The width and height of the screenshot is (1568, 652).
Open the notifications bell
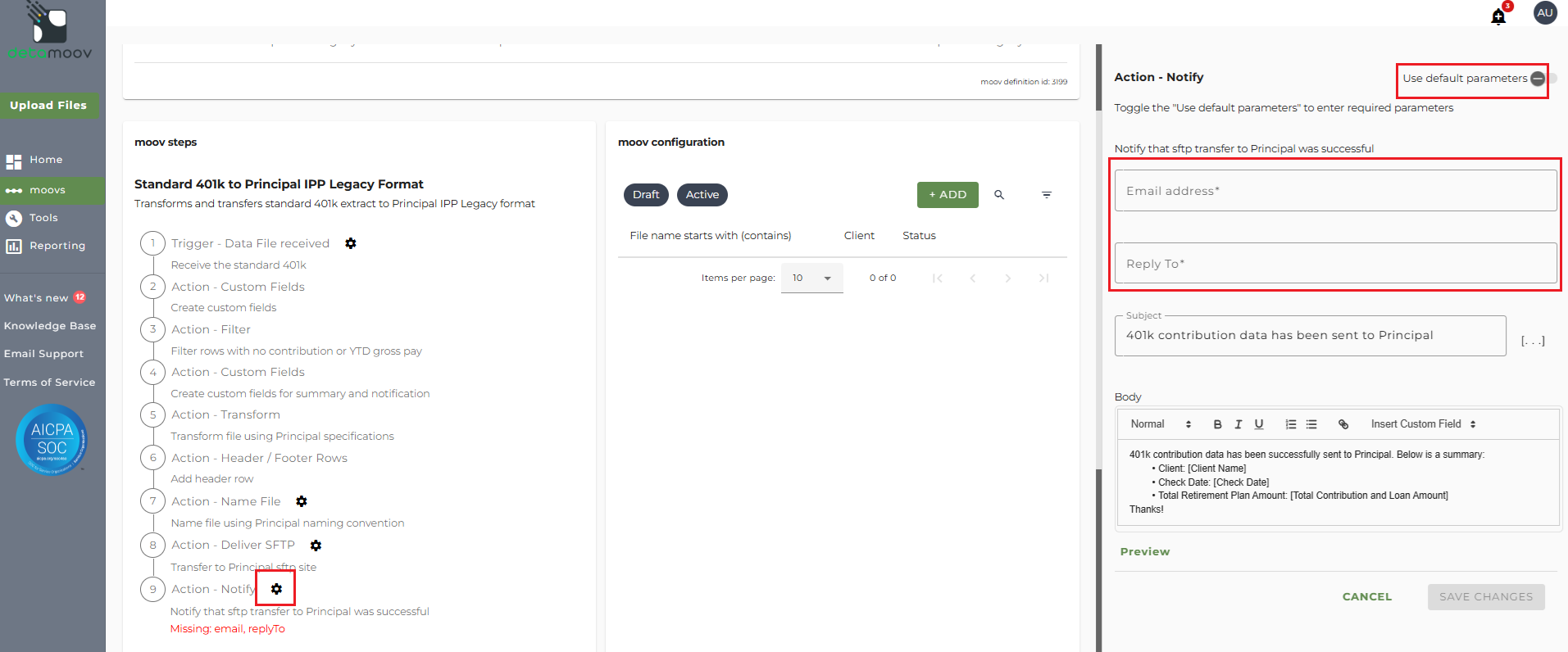[x=1498, y=16]
